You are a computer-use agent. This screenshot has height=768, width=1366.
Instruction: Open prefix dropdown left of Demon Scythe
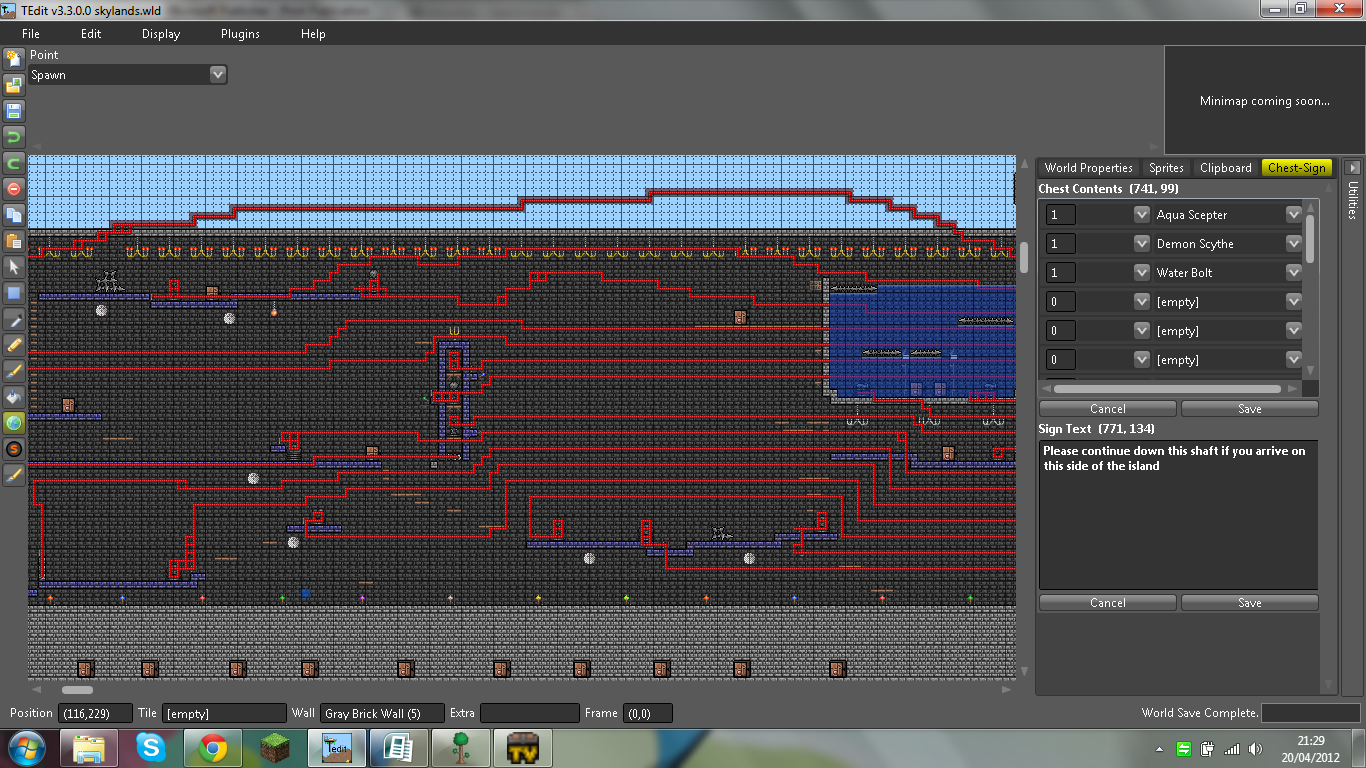point(1142,243)
